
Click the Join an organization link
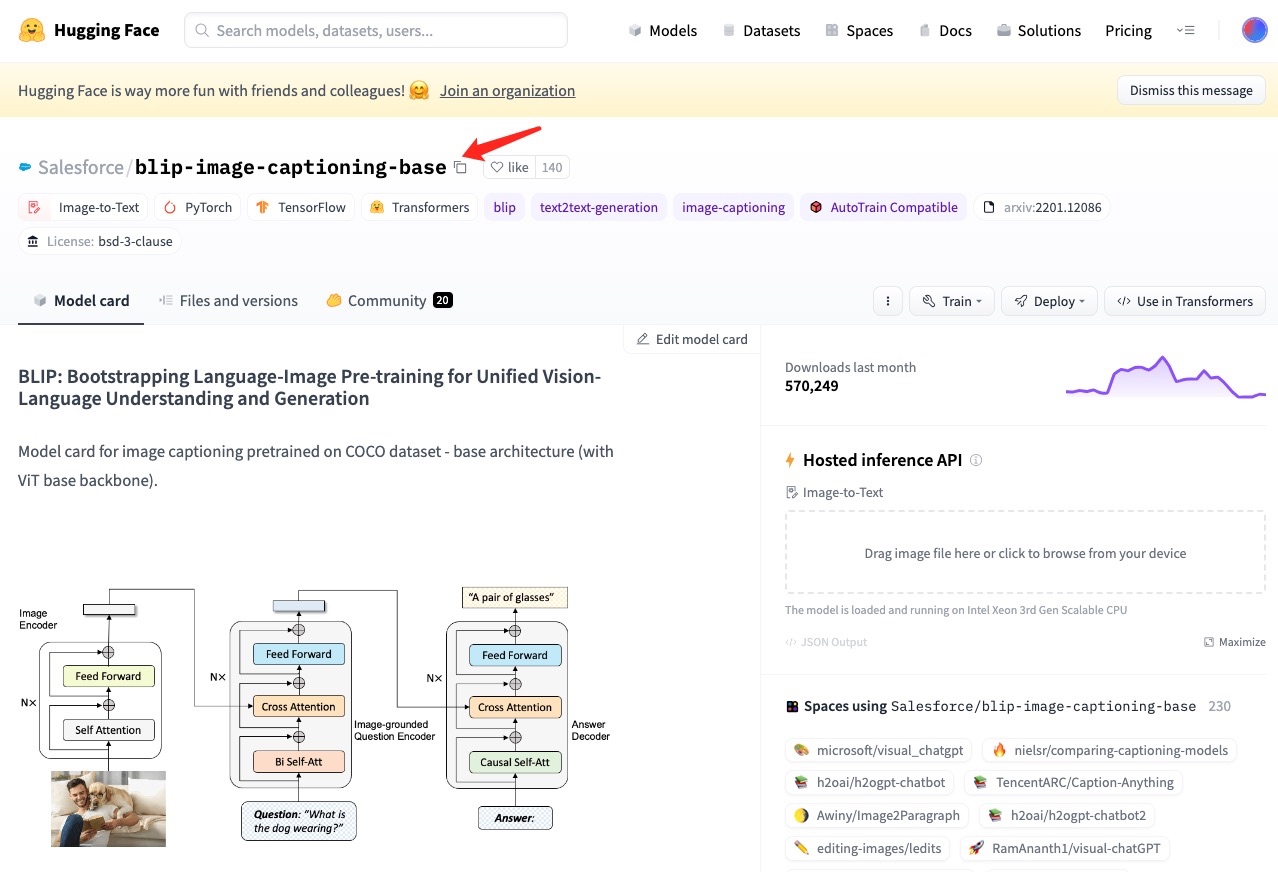click(507, 90)
